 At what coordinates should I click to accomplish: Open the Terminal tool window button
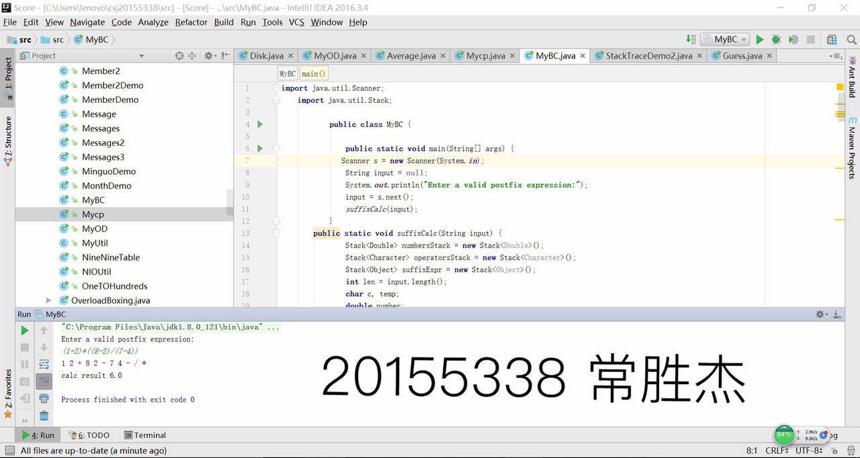(145, 435)
